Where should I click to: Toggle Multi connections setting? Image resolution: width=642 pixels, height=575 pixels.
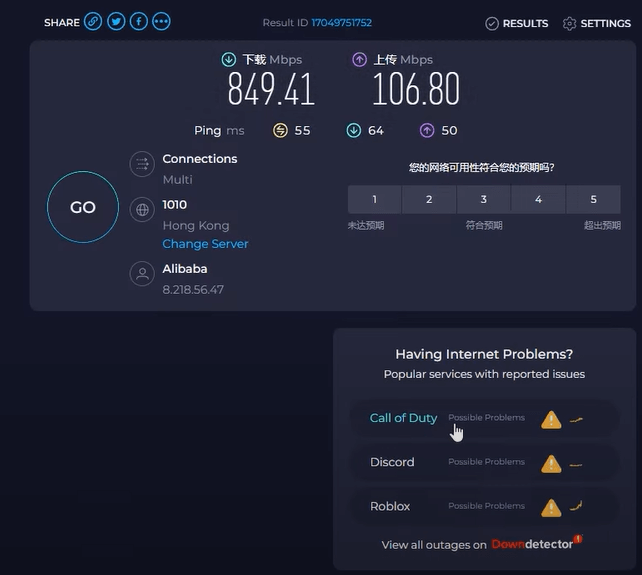pos(177,179)
